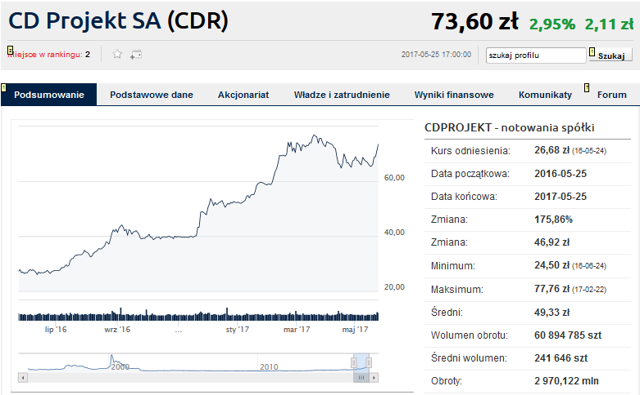
Task: Click left range handle in chart navigator
Action: pos(354,362)
